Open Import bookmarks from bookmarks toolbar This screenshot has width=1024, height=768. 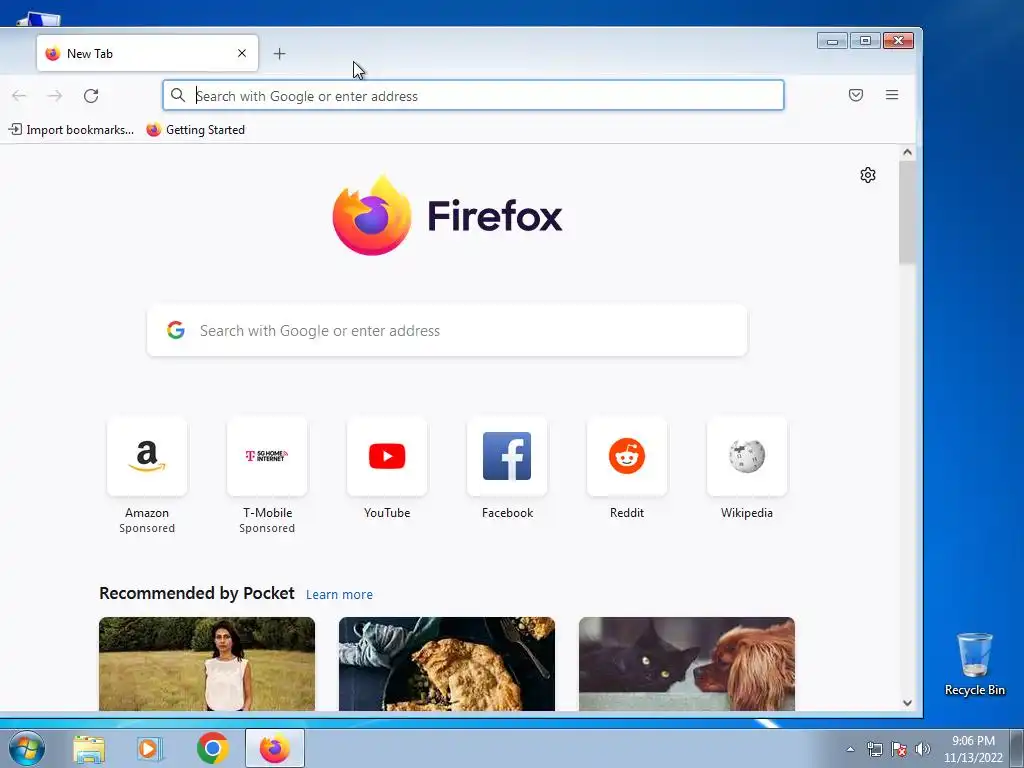[x=71, y=130]
